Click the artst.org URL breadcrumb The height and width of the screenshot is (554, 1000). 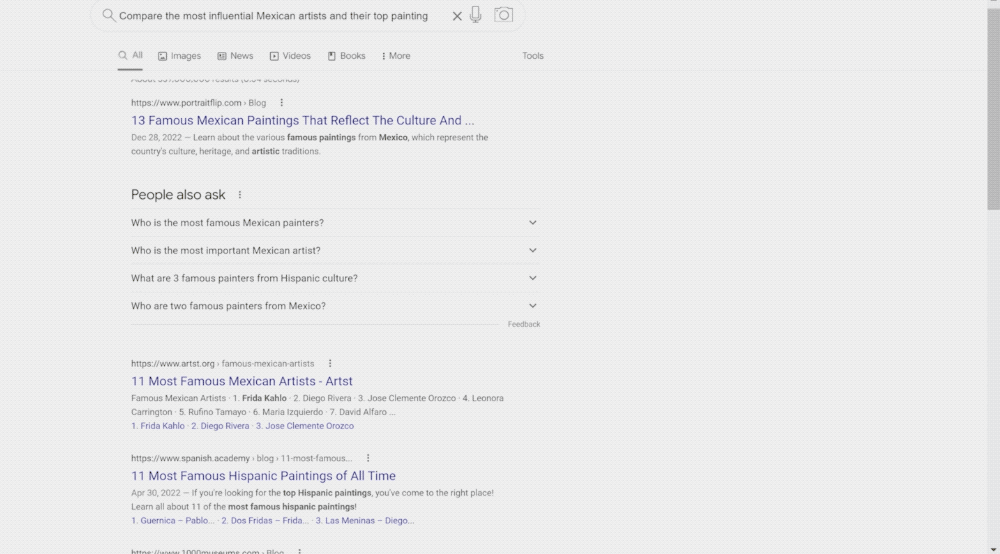coord(223,363)
